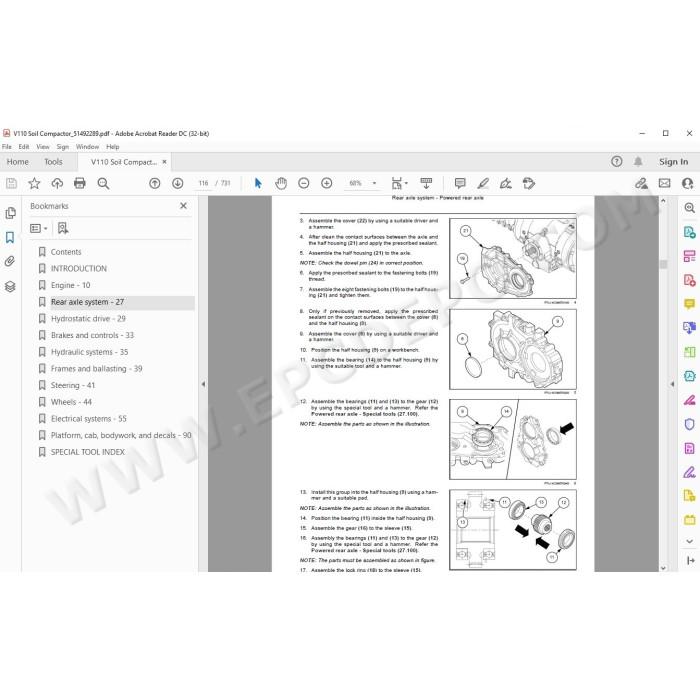Zoom in with plus icon

327,183
